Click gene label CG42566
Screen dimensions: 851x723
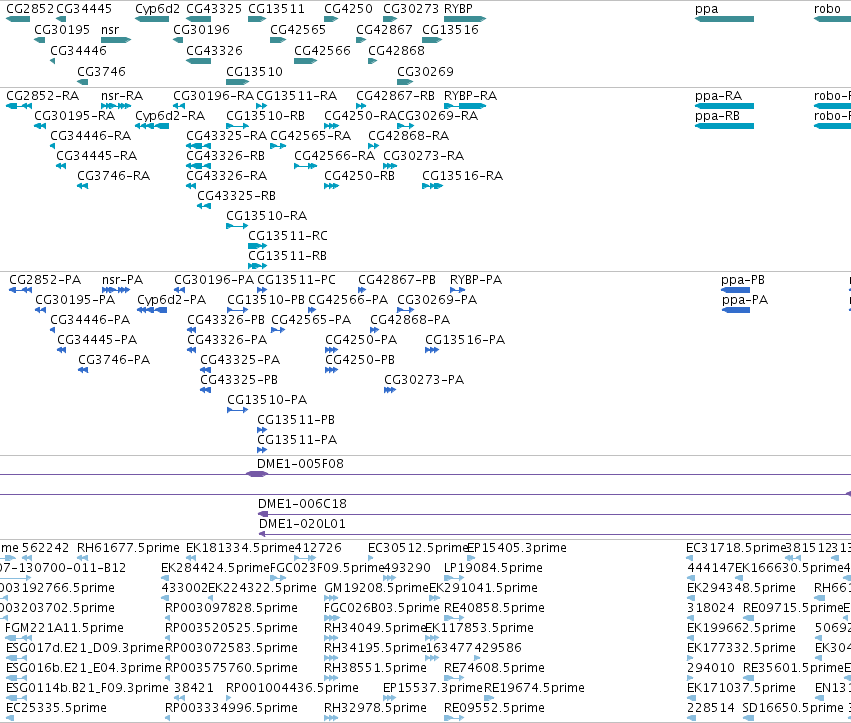(x=322, y=50)
